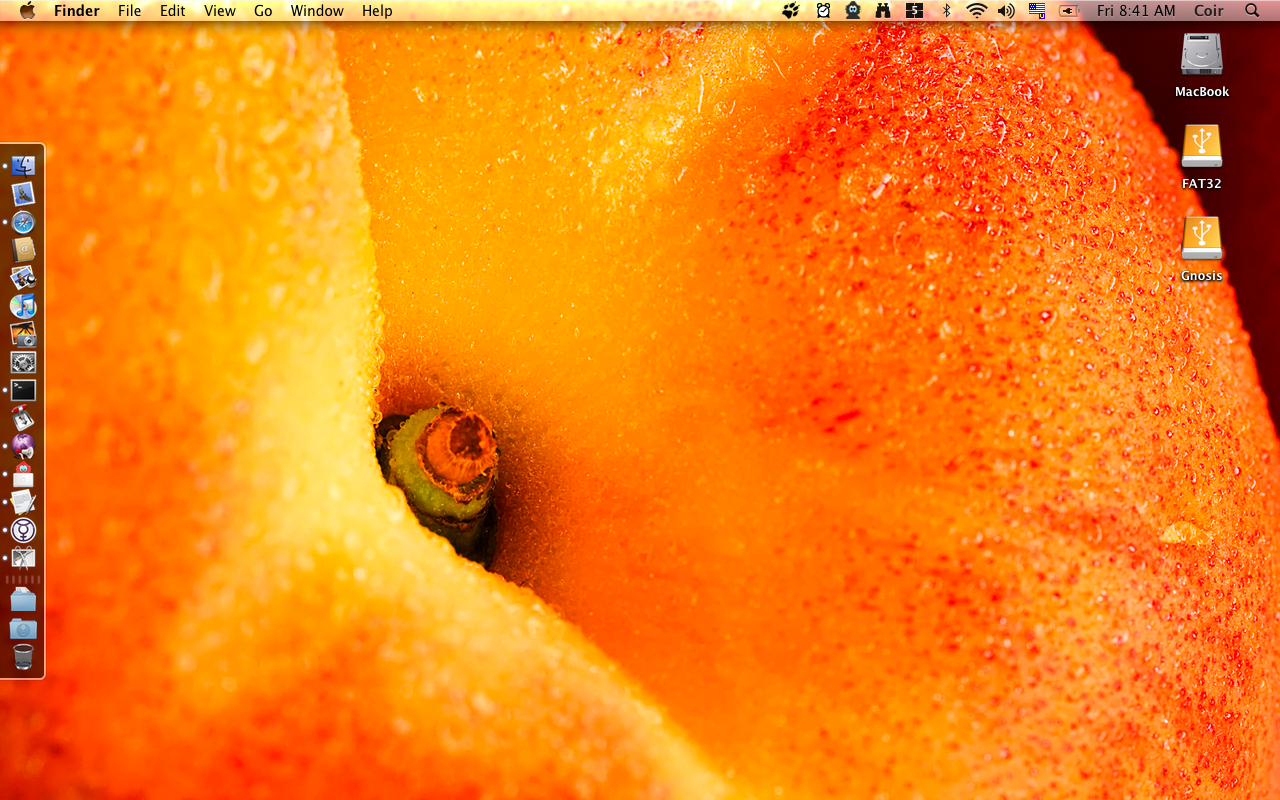Open TextEdit from the Dock
Viewport: 1280px width, 800px height.
tap(23, 503)
